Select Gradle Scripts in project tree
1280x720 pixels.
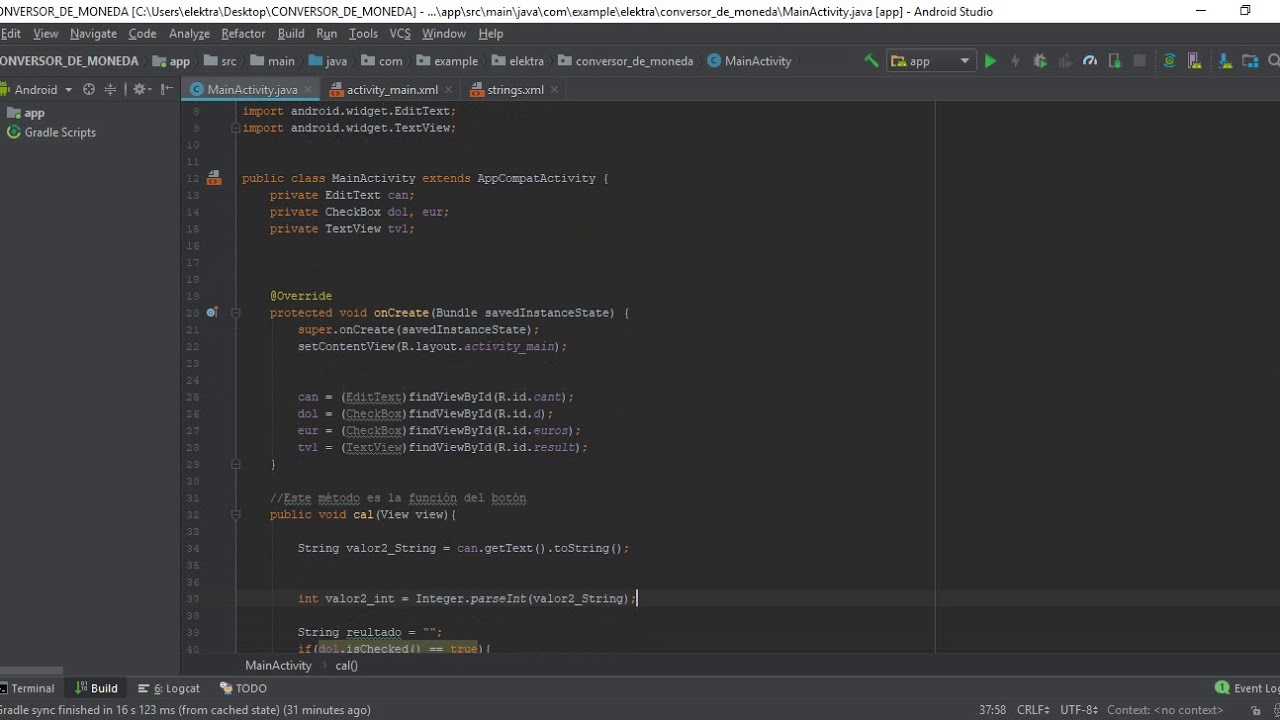click(52, 132)
